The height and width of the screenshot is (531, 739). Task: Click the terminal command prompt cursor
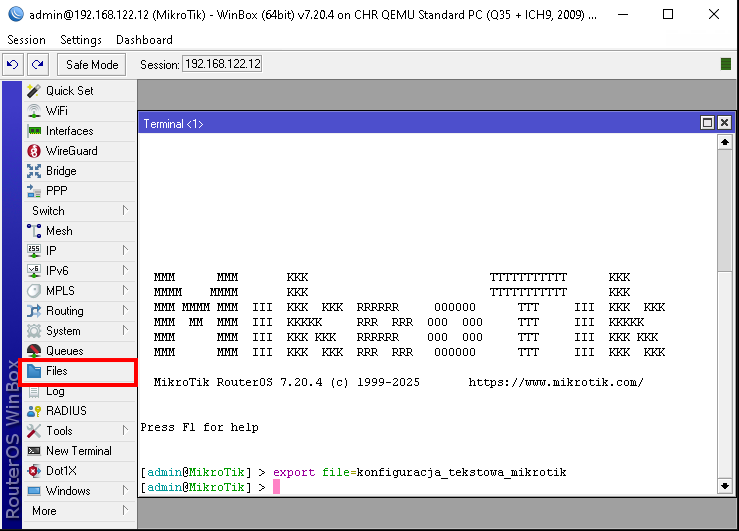[x=277, y=487]
